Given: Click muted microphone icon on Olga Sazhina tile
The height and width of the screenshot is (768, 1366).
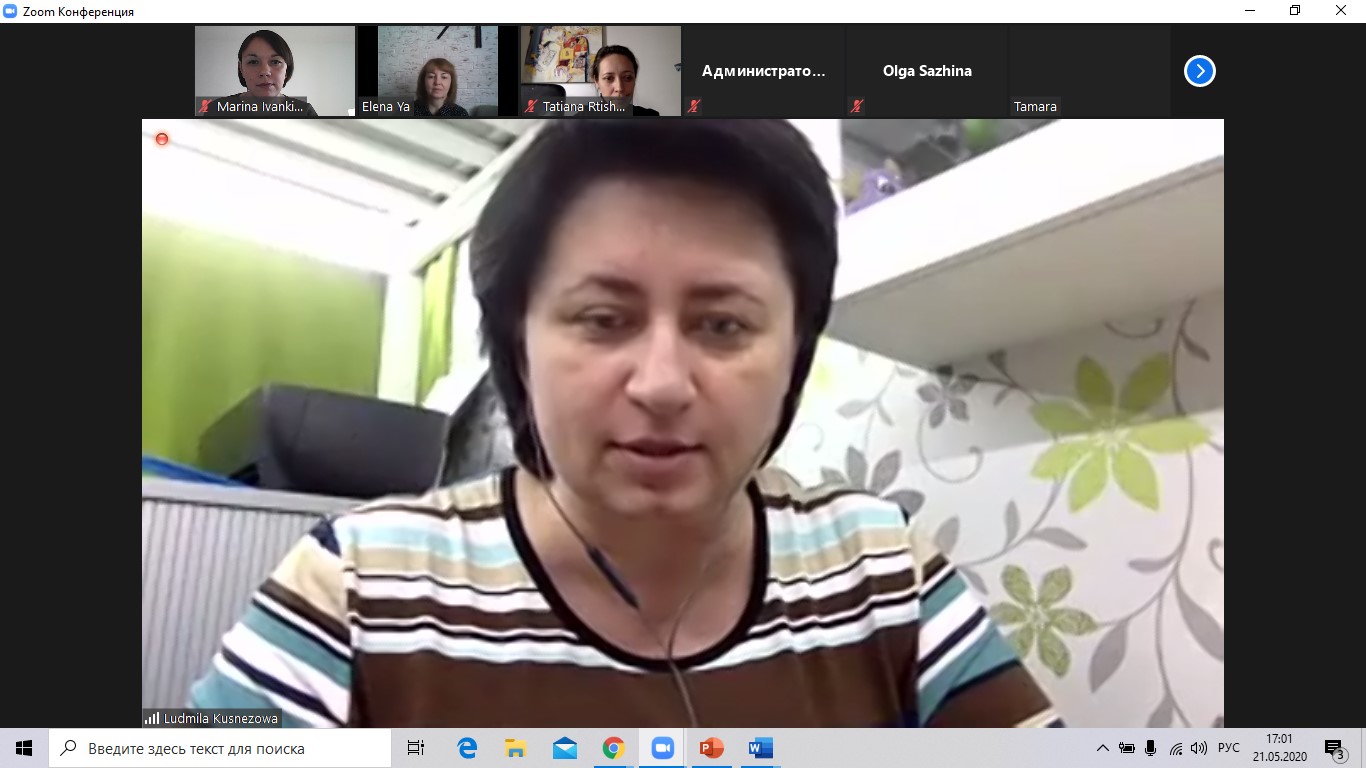Looking at the screenshot, I should pos(856,106).
